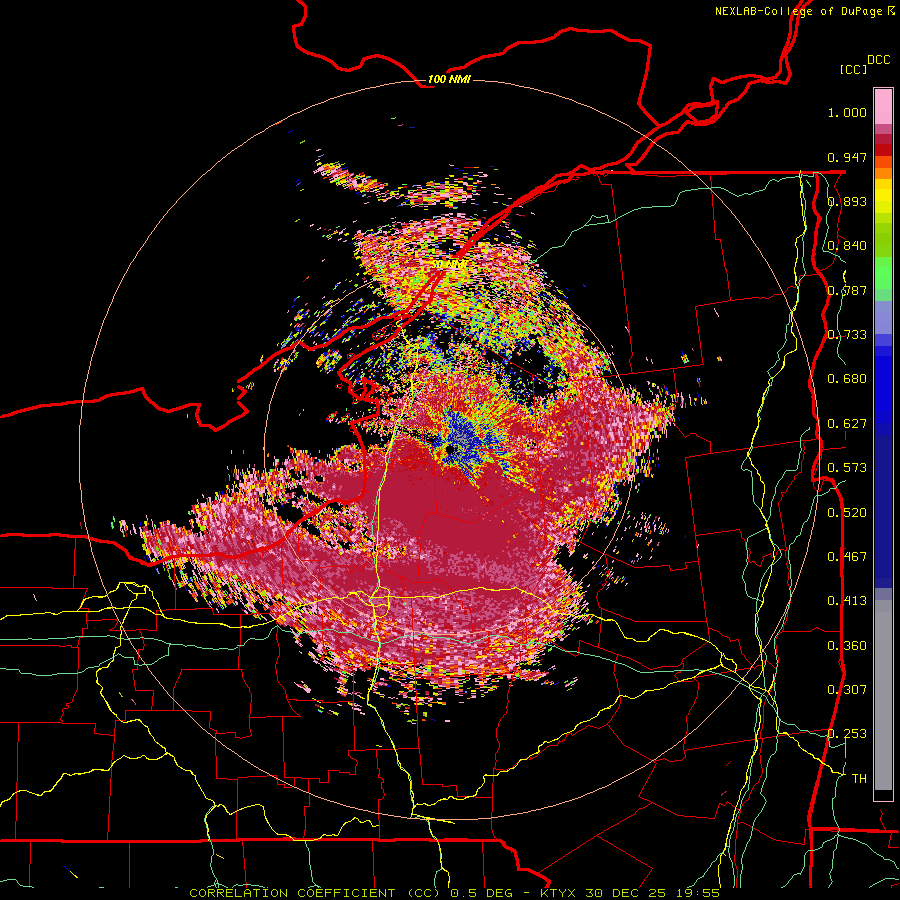Image resolution: width=900 pixels, height=900 pixels.
Task: Click the 0.467 scale value
Action: (847, 556)
